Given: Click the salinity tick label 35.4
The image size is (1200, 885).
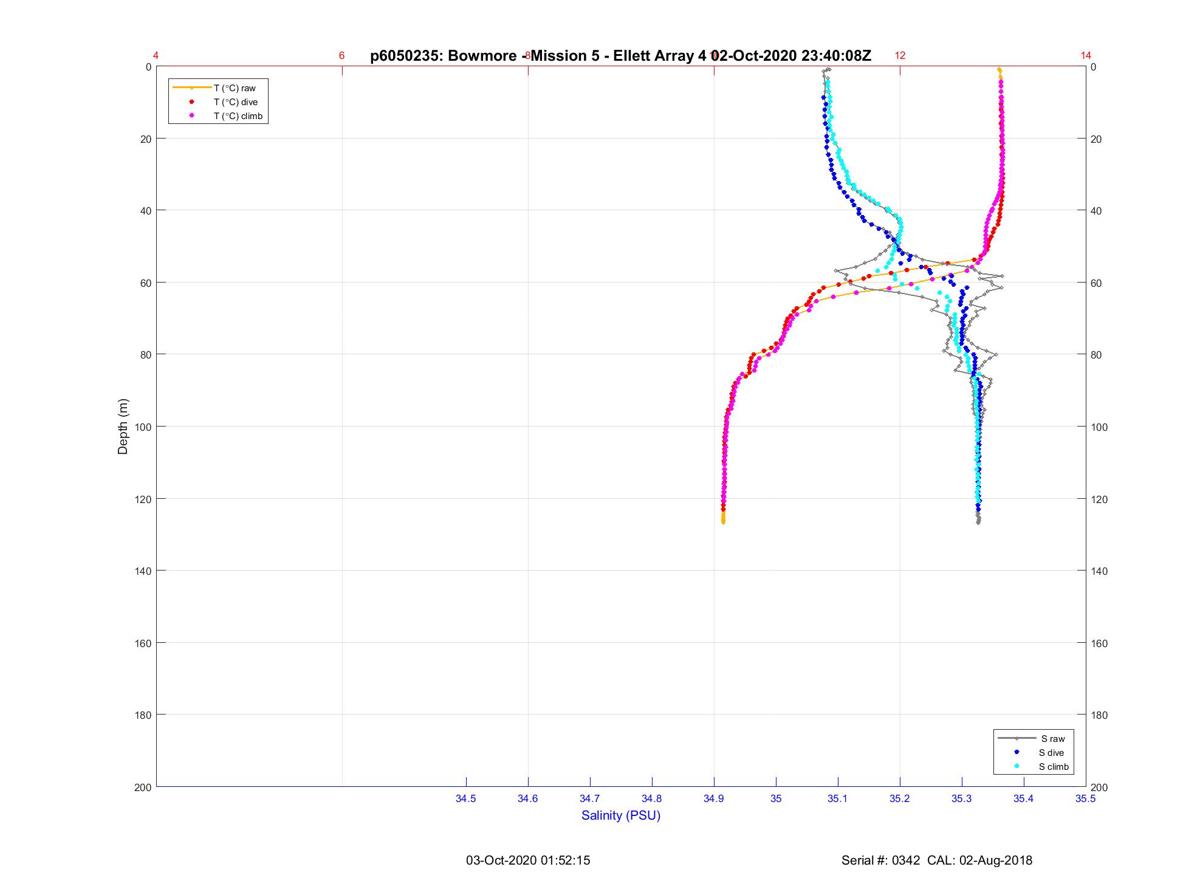Looking at the screenshot, I should [x=1024, y=799].
